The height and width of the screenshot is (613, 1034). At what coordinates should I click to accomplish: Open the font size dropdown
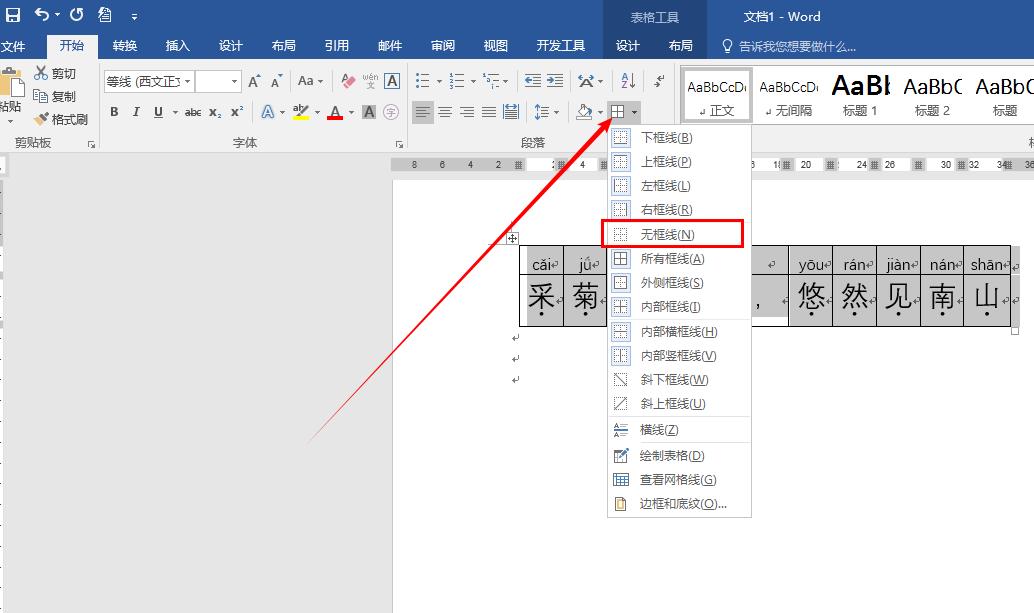coord(234,82)
